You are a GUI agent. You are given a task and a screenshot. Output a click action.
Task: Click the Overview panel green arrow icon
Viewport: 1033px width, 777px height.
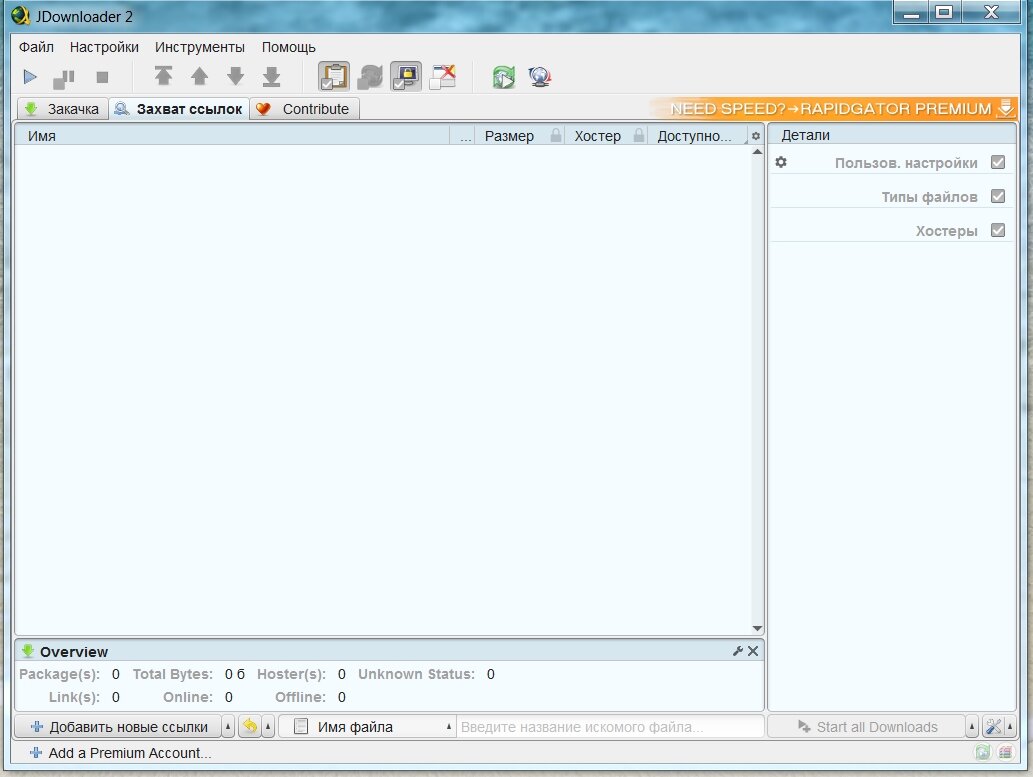[x=28, y=651]
